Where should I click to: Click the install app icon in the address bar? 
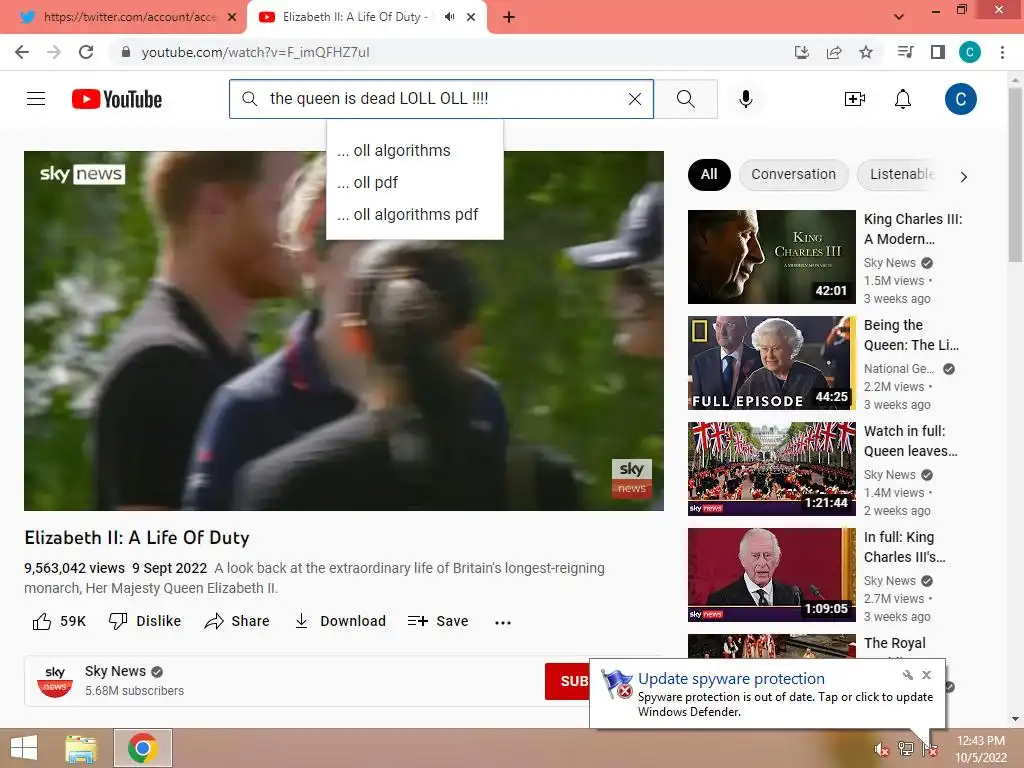[x=802, y=52]
